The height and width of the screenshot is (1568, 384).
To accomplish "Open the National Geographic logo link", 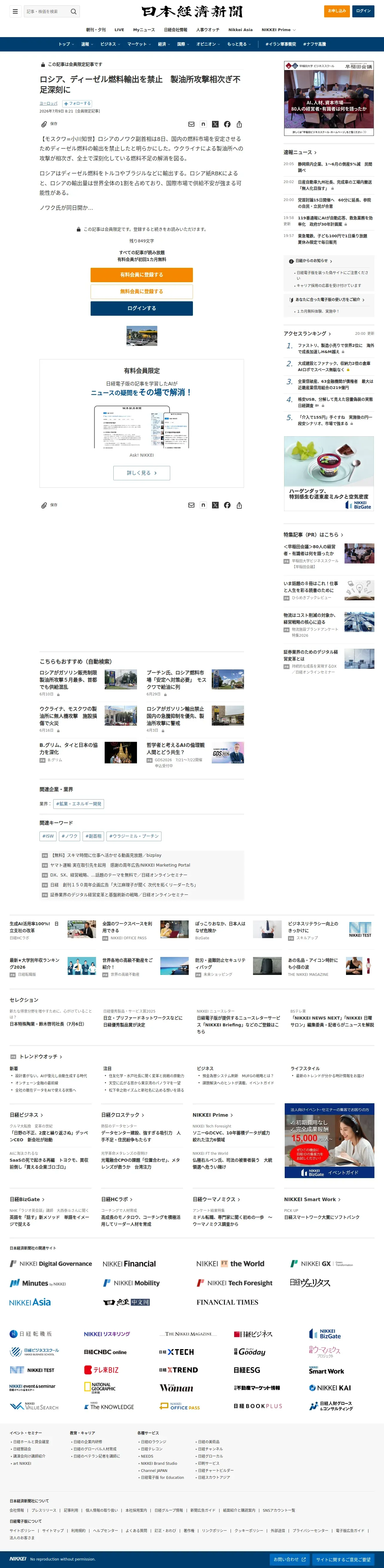I will [x=100, y=1388].
